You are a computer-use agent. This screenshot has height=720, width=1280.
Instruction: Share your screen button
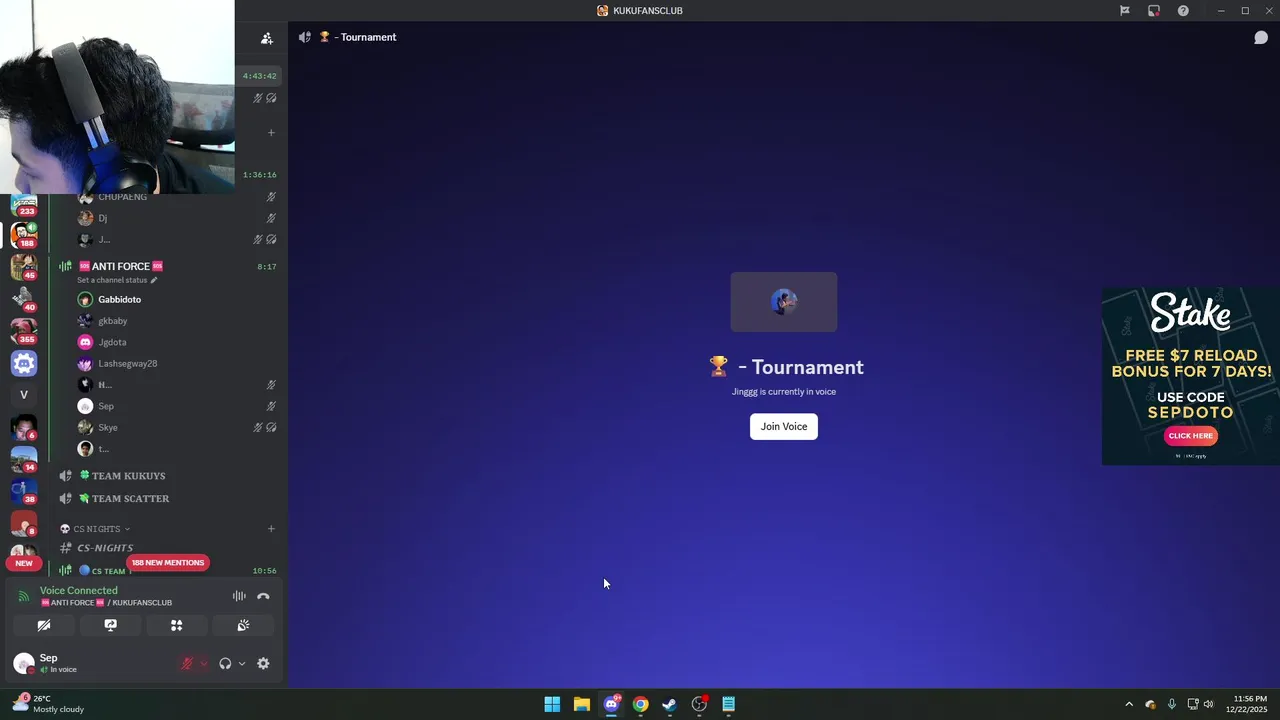[x=110, y=625]
